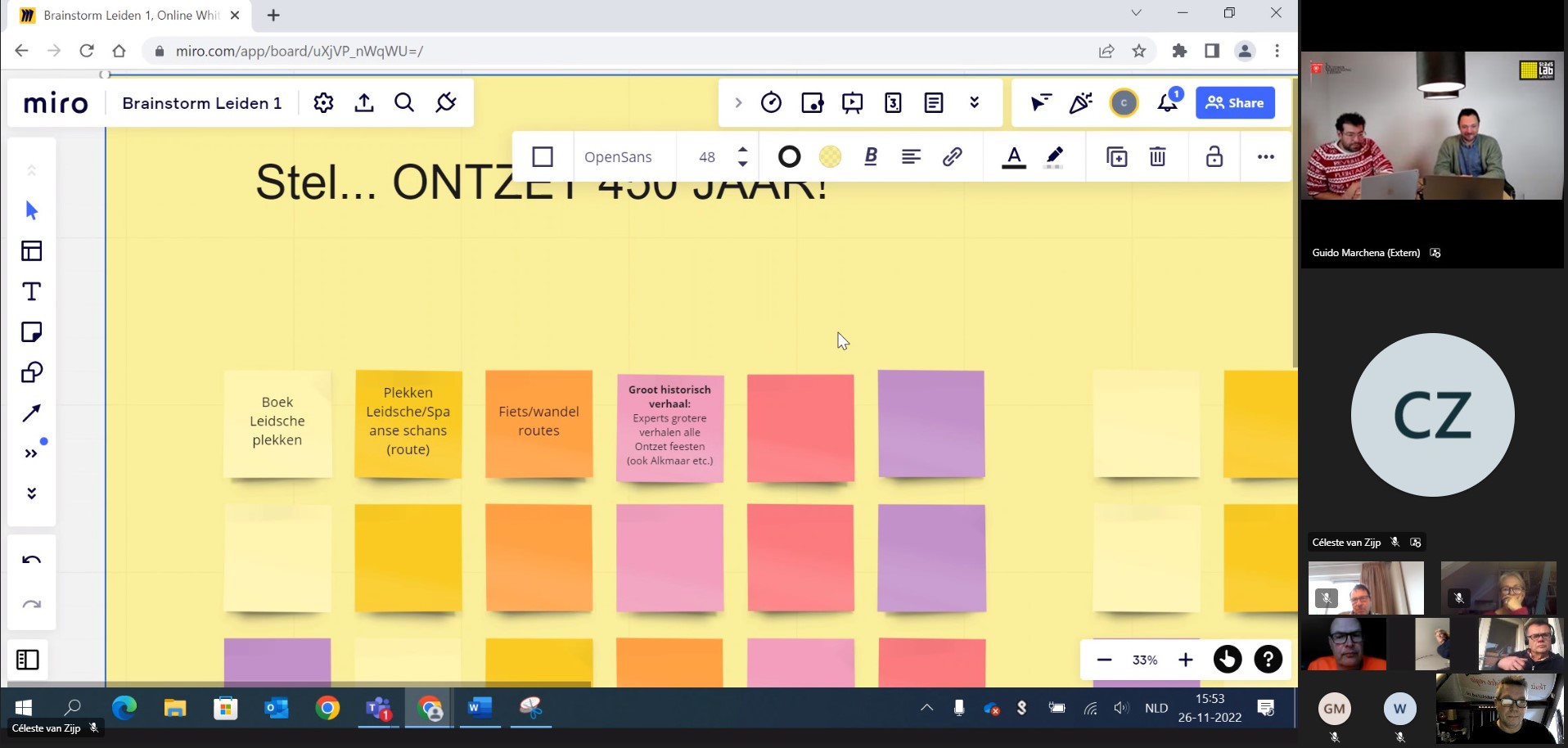Image resolution: width=1568 pixels, height=748 pixels.
Task: Delete the selected item with trash icon
Action: click(x=1157, y=156)
